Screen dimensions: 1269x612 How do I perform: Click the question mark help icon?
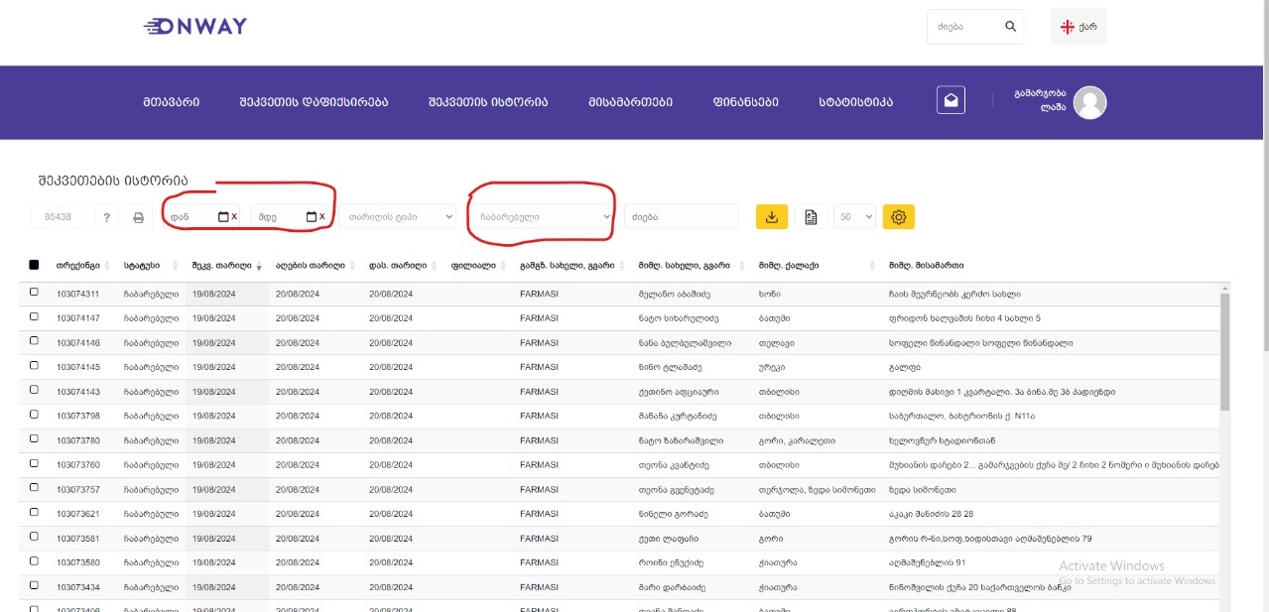click(107, 217)
